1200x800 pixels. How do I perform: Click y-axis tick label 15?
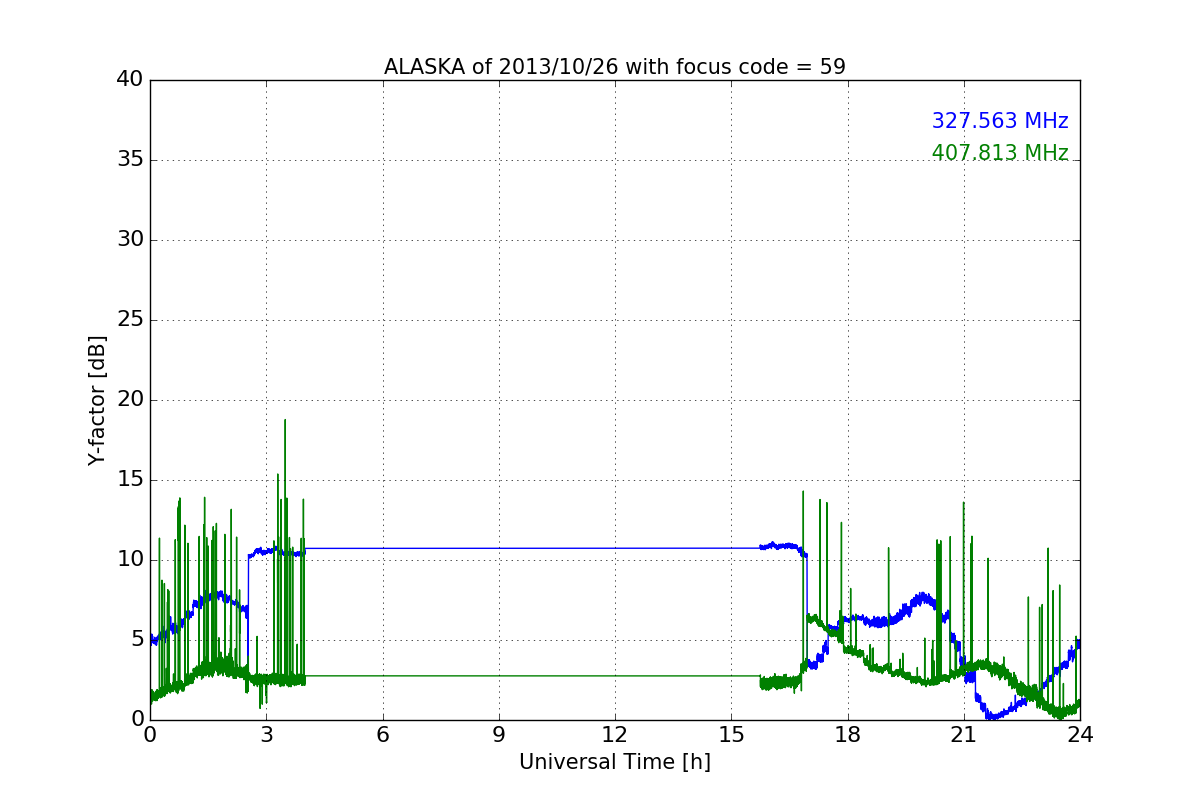click(x=130, y=480)
